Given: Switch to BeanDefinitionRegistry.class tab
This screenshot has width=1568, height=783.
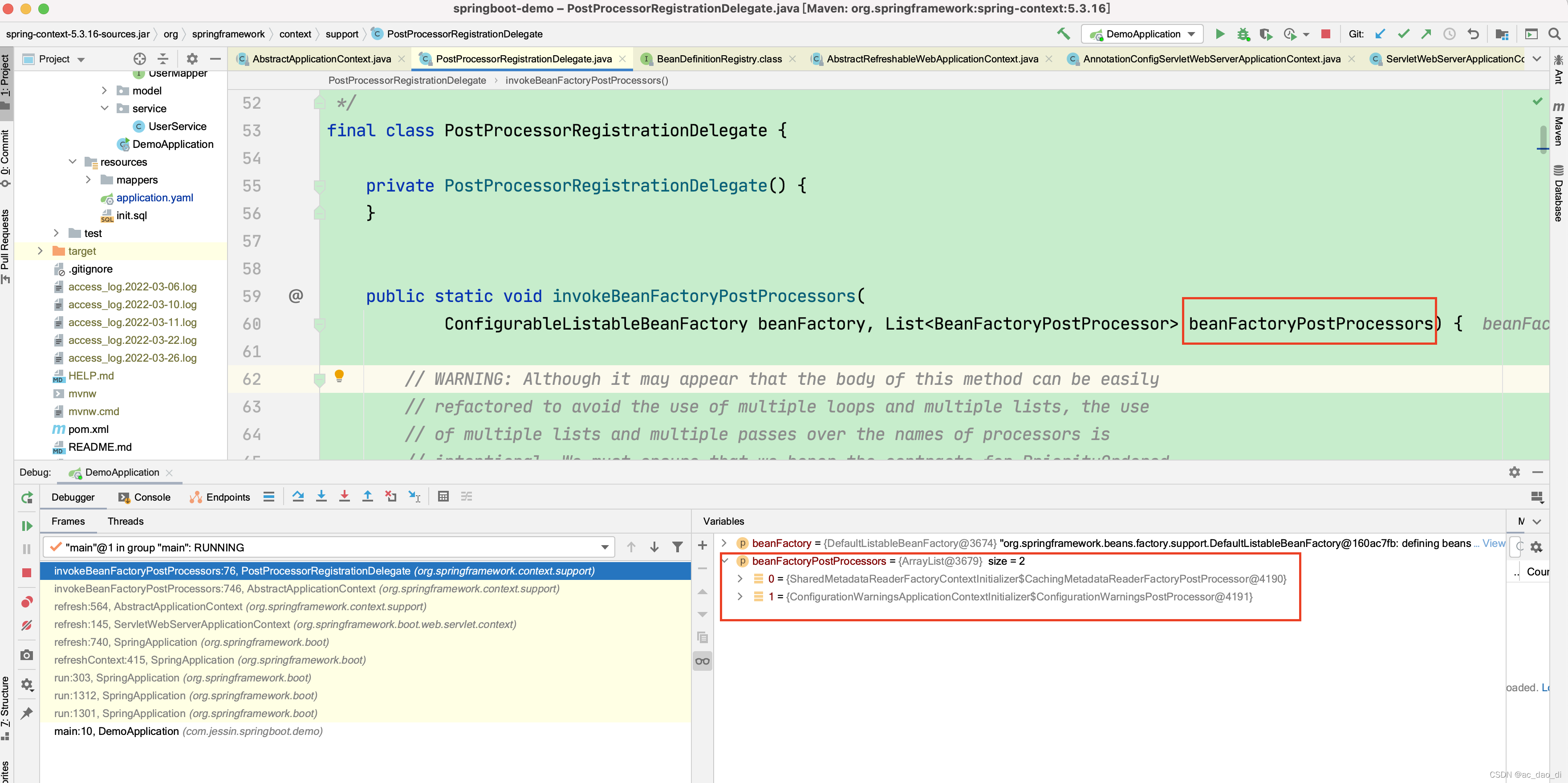Looking at the screenshot, I should tap(719, 59).
